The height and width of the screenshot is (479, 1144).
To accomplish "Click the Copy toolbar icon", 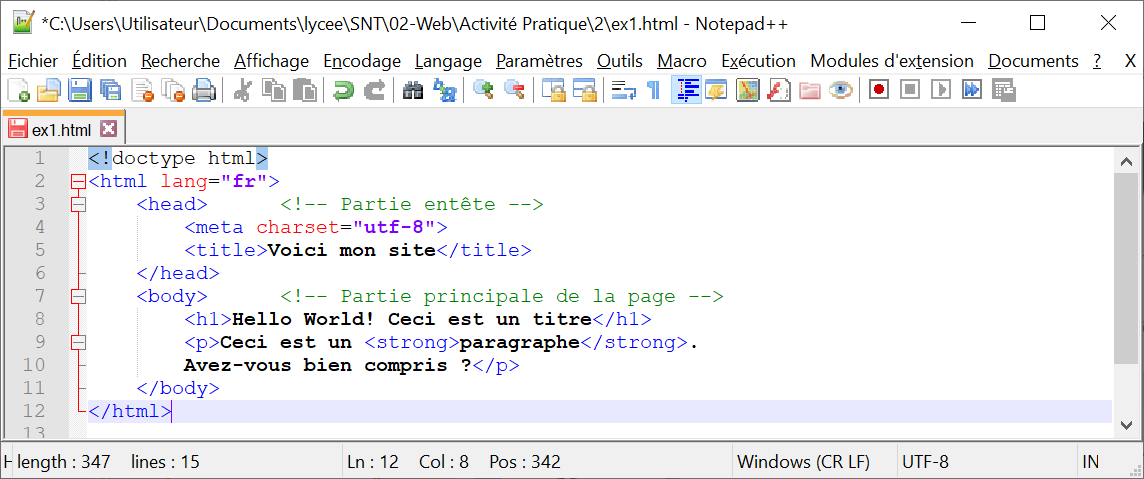I will [274, 90].
